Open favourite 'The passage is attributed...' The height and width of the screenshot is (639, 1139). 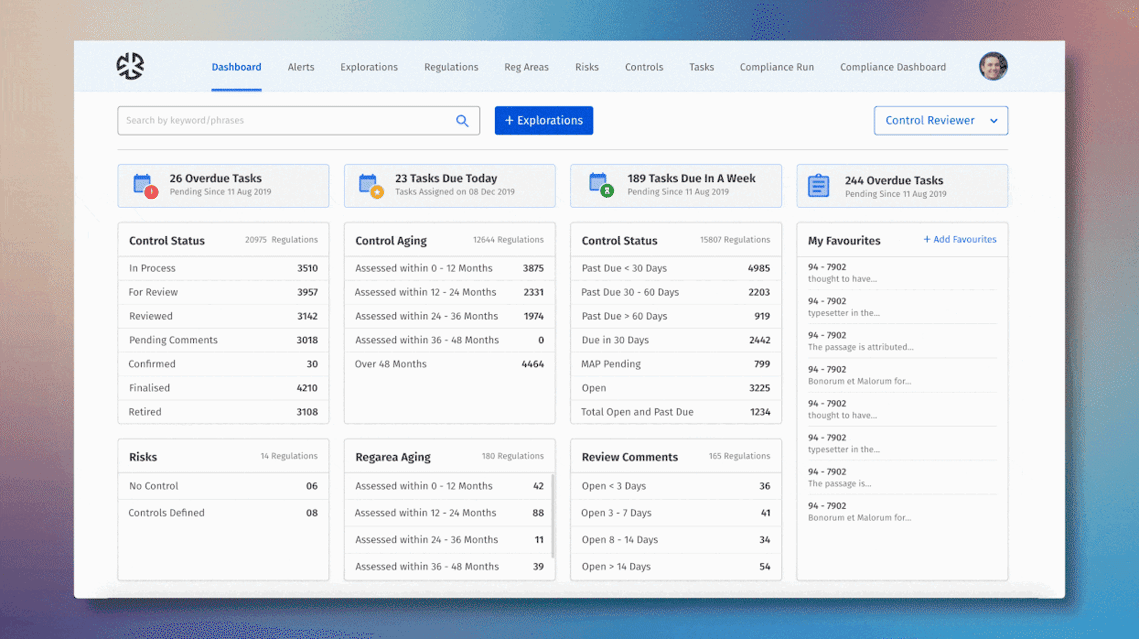[902, 341]
